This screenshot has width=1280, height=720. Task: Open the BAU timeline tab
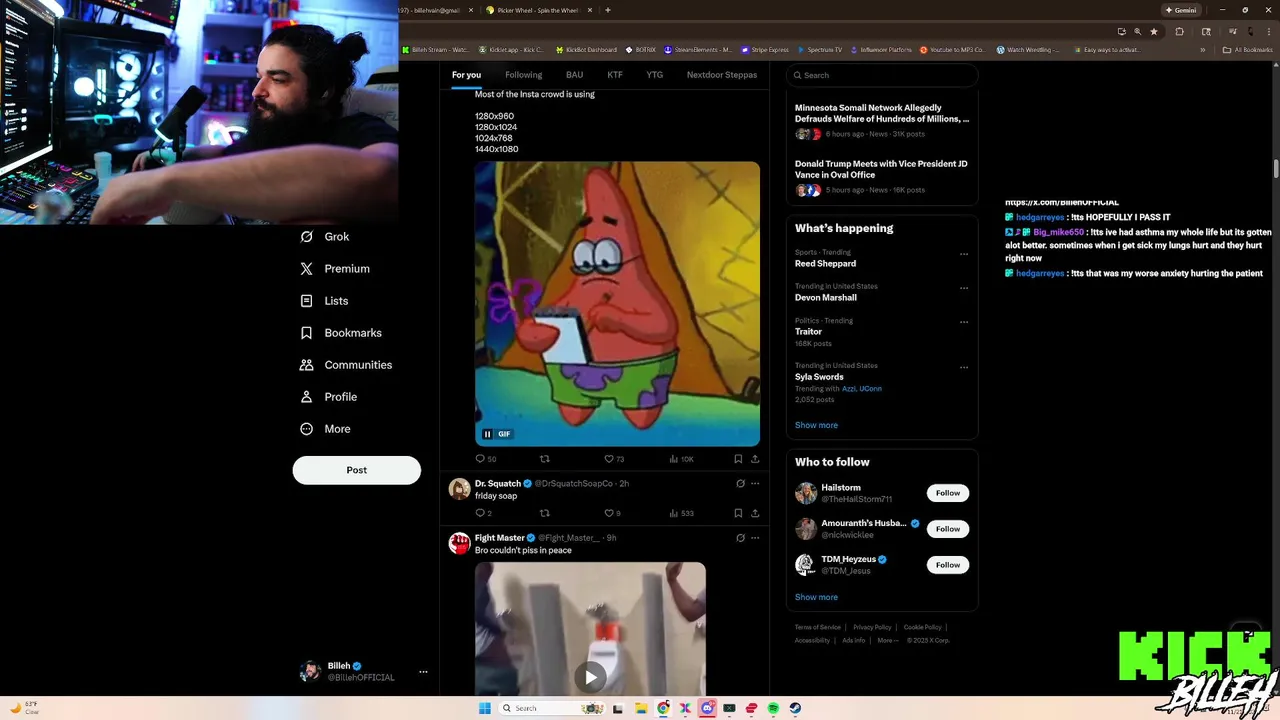574,75
